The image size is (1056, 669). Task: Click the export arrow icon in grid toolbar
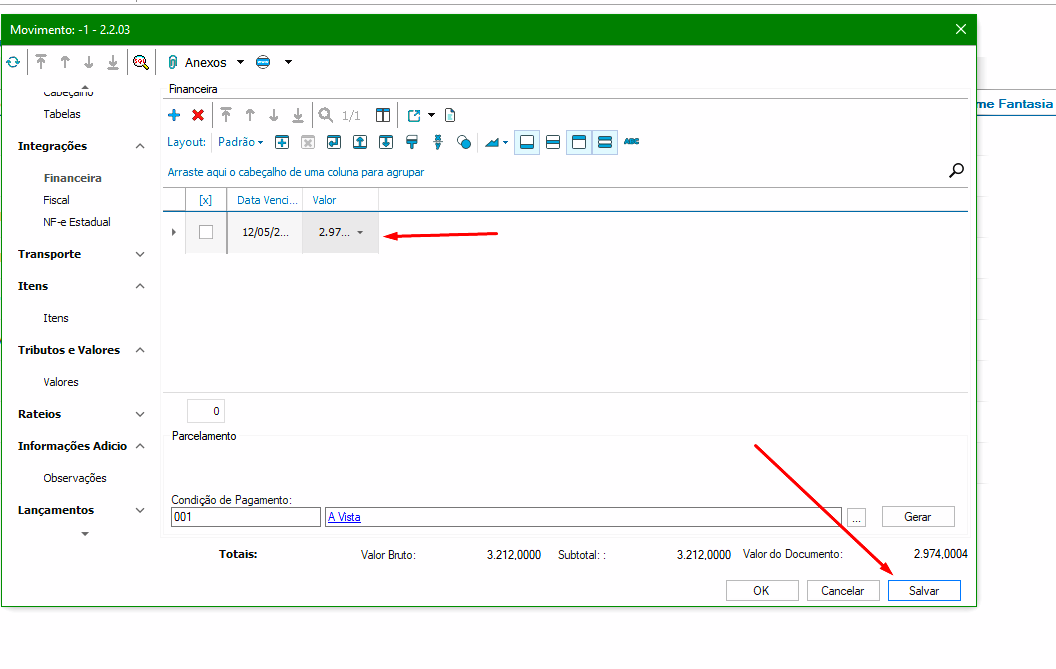pyautogui.click(x=414, y=115)
